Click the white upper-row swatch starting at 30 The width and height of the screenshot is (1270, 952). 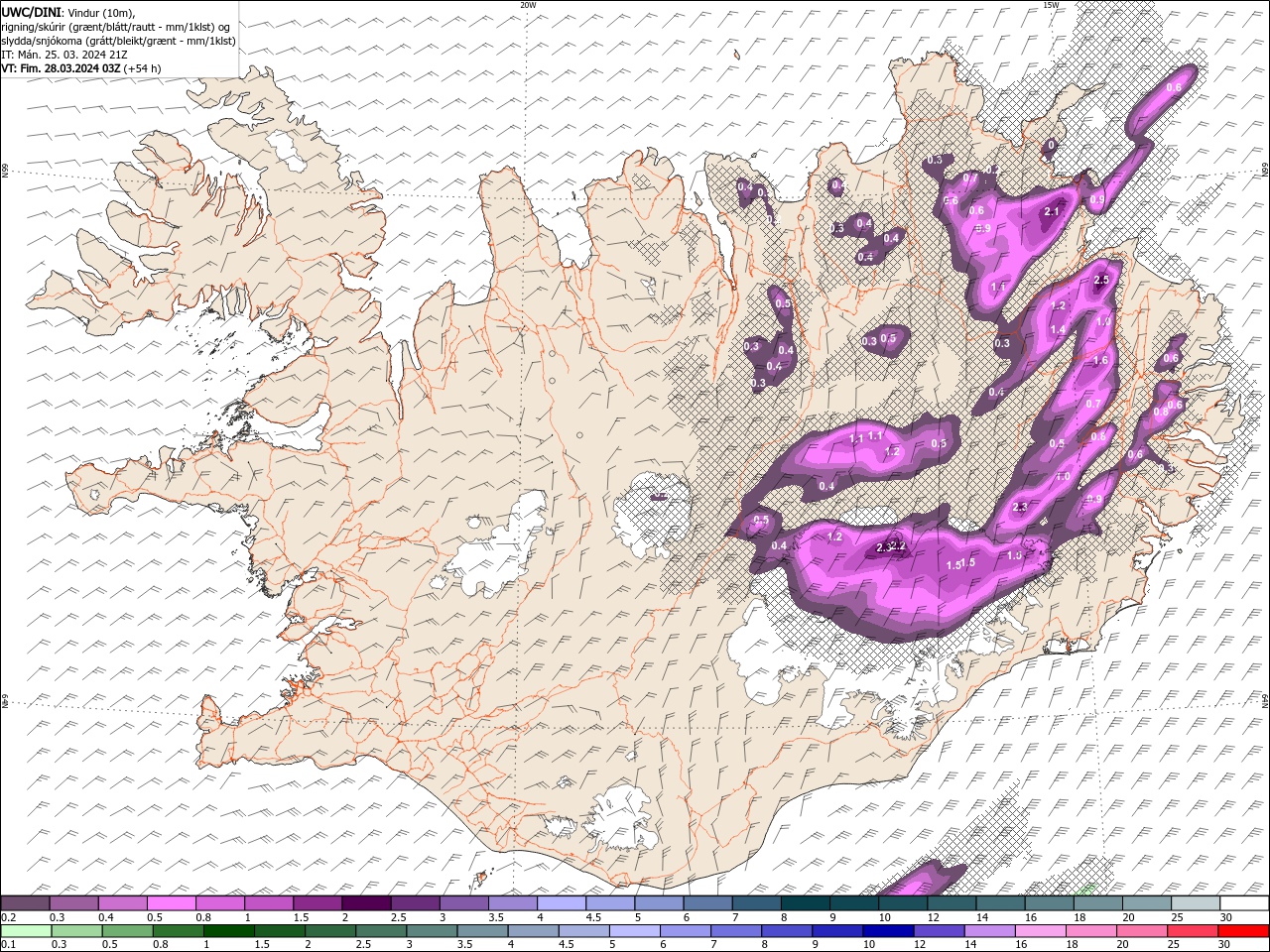pyautogui.click(x=1243, y=903)
